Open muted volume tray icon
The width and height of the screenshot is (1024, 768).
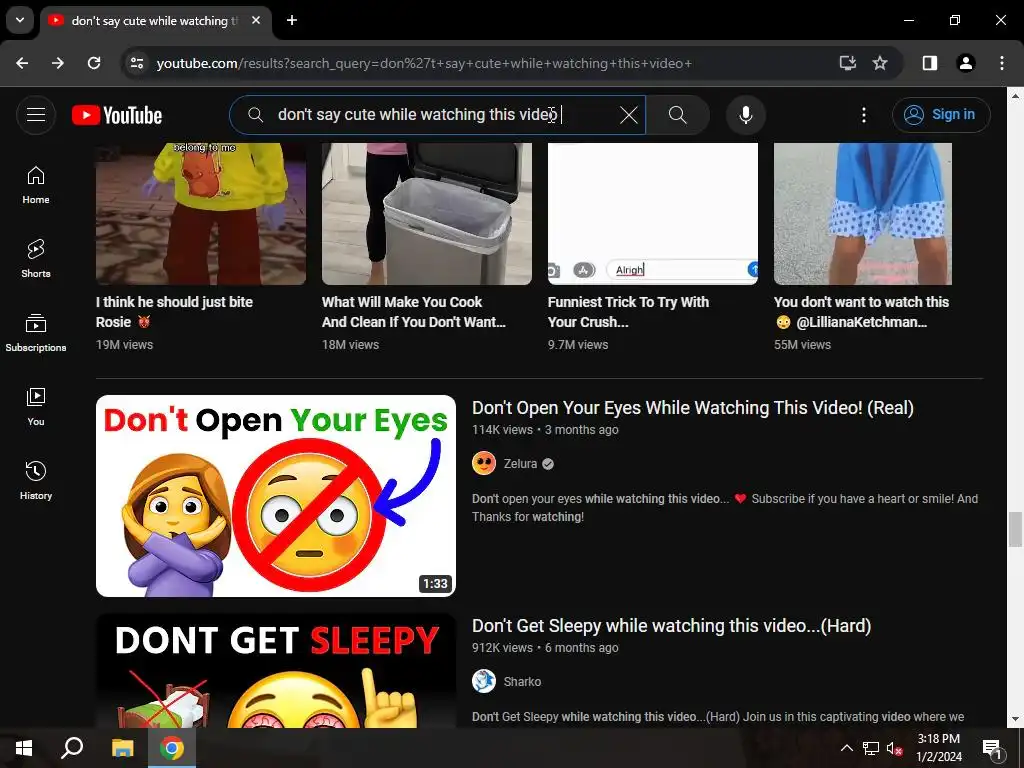(895, 748)
